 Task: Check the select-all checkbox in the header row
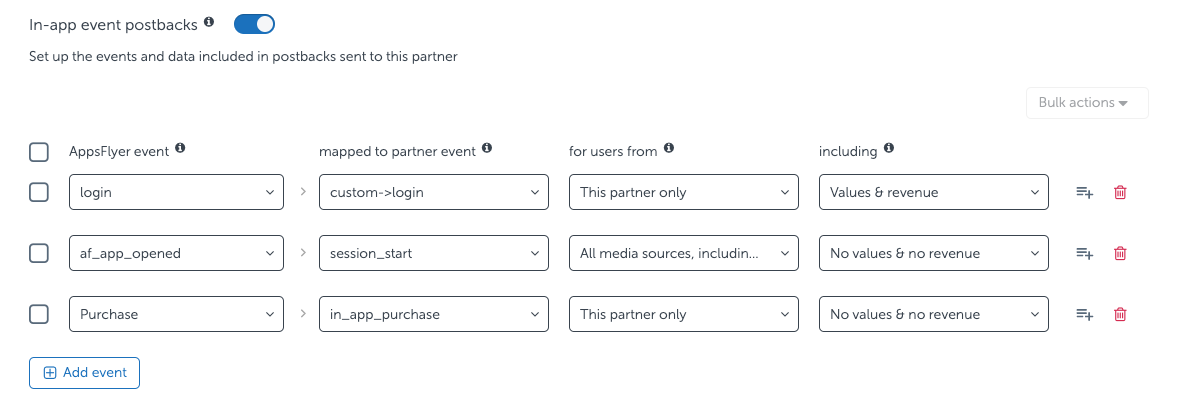(x=39, y=152)
